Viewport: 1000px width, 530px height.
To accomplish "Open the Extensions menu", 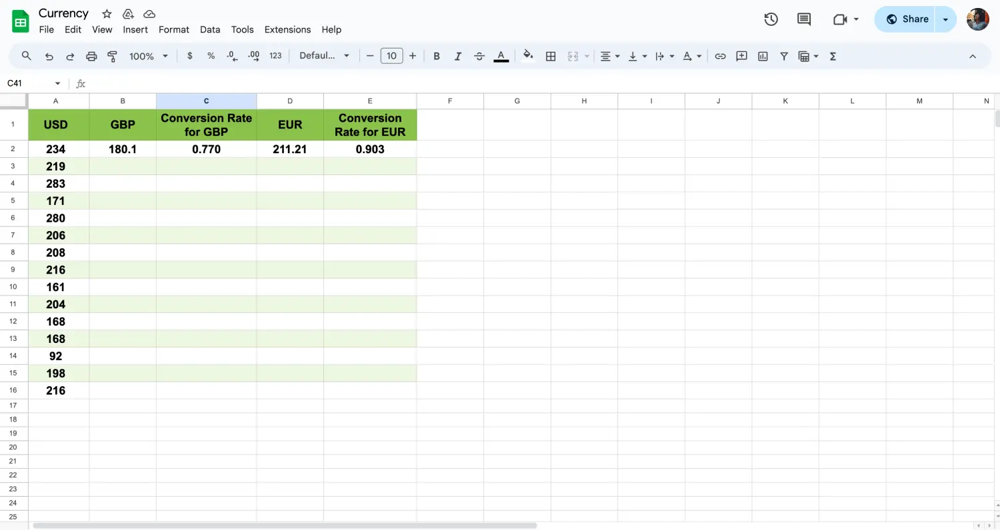I will coord(287,30).
